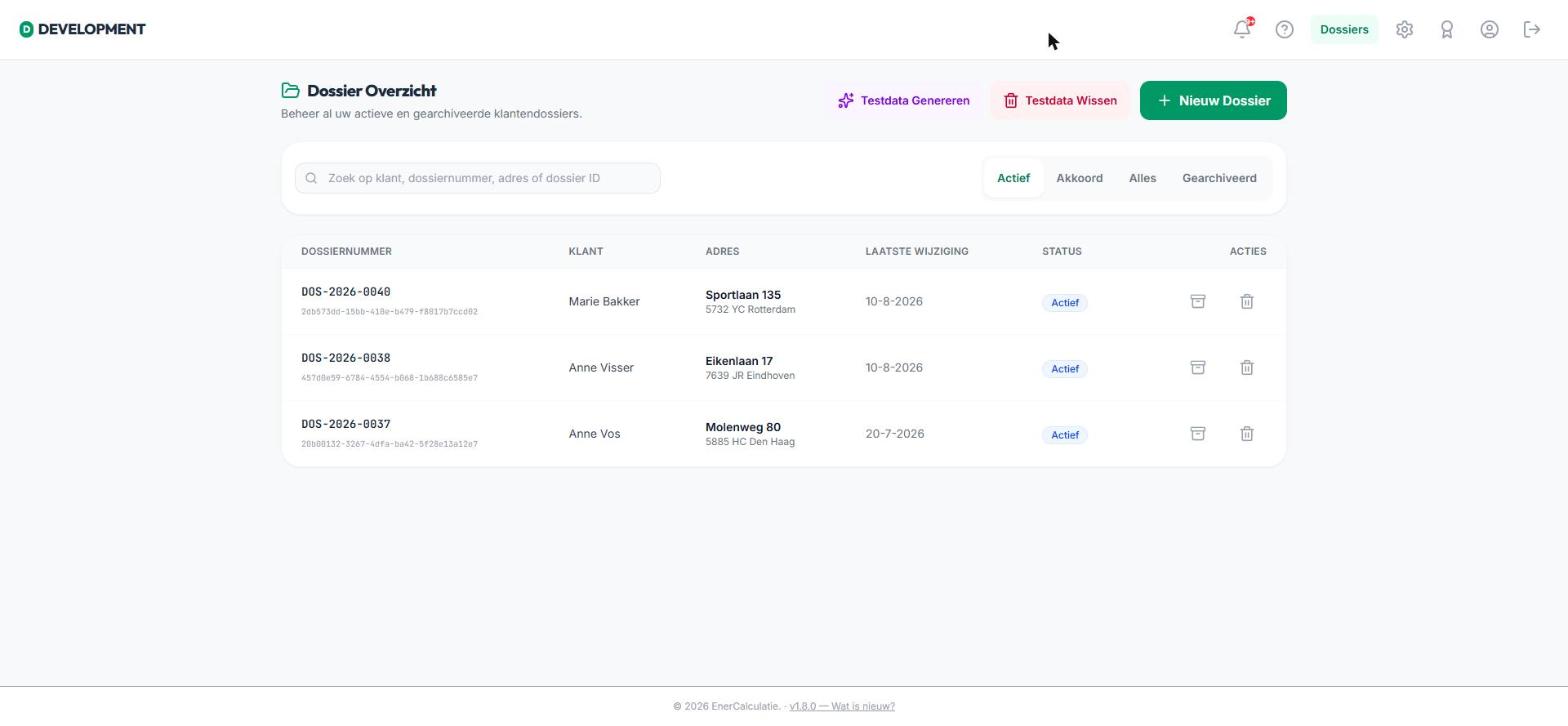Open the help question mark icon
Viewport: 1568px width, 726px height.
[1284, 30]
